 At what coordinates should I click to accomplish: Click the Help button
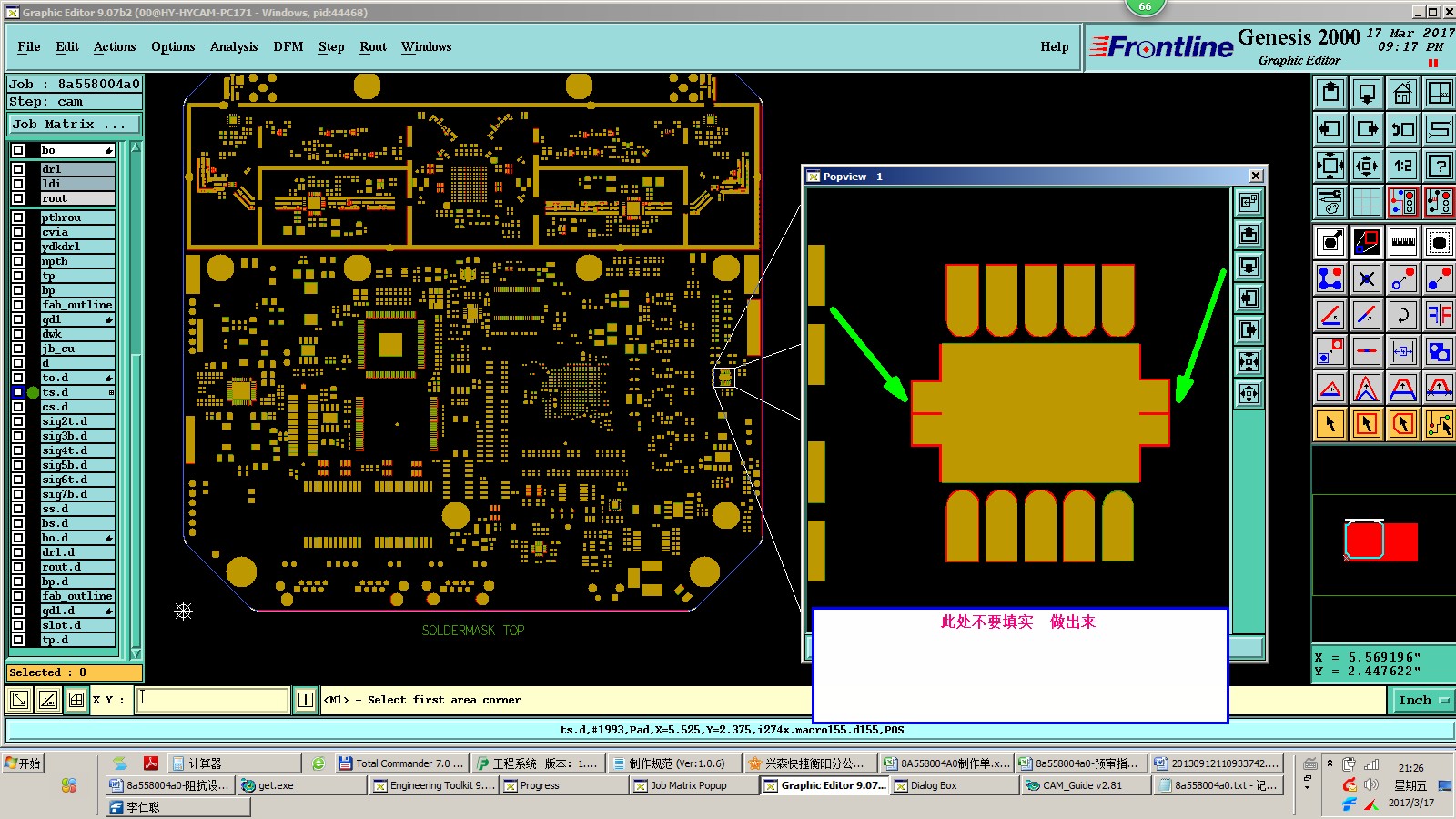click(x=1055, y=47)
